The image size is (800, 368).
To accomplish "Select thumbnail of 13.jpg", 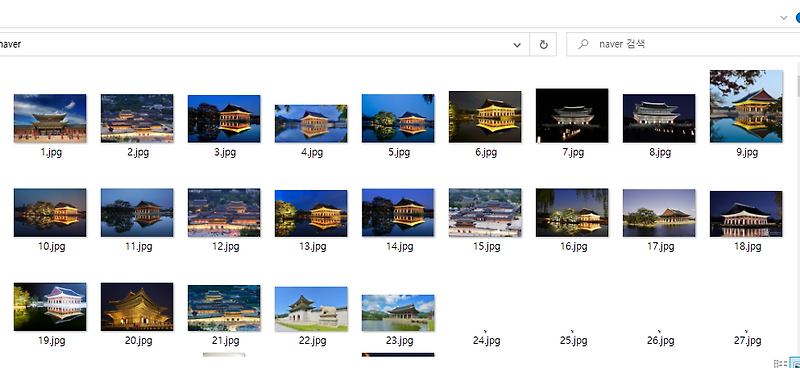I will tap(311, 213).
